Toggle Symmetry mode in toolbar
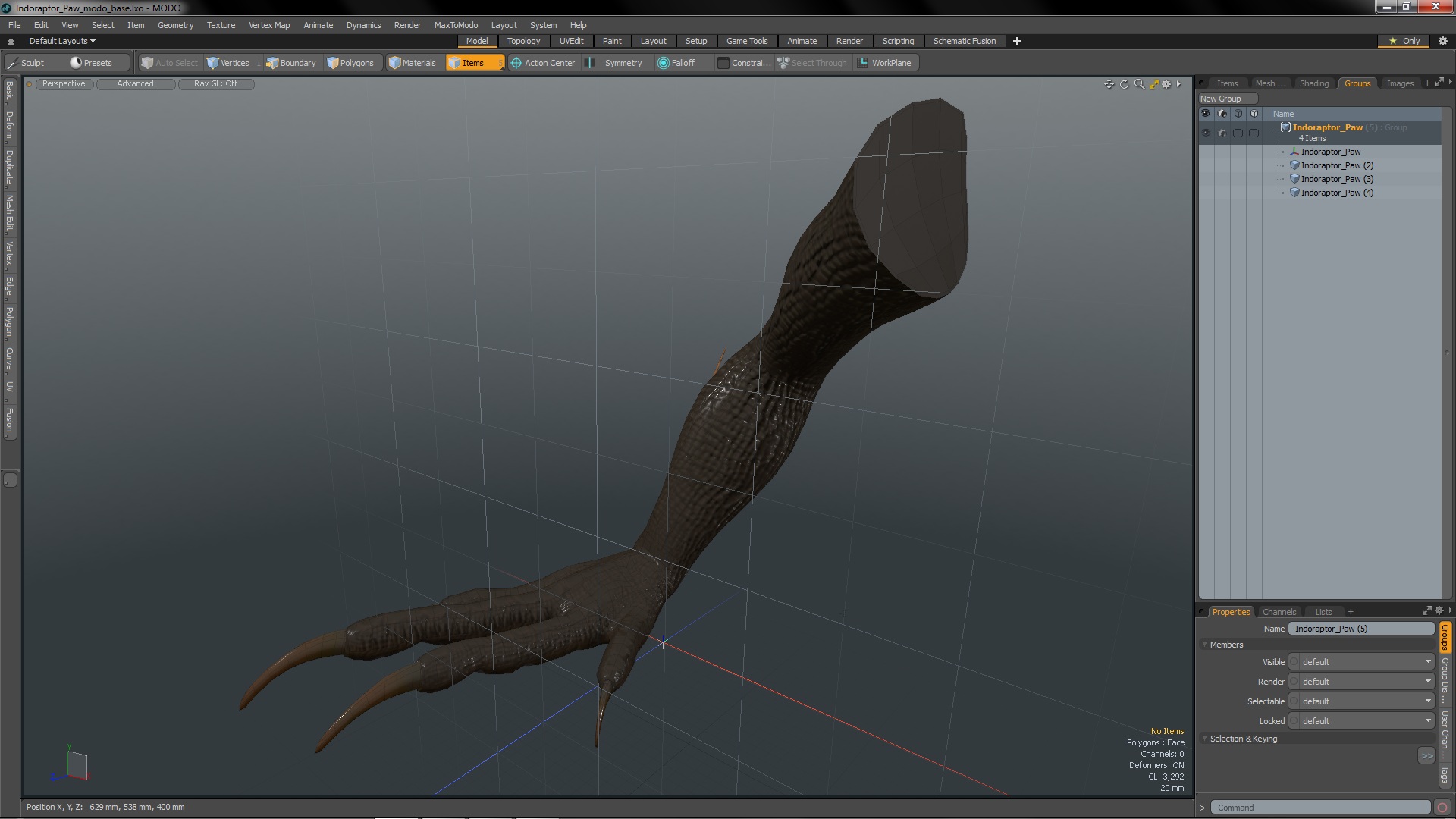This screenshot has height=819, width=1456. 616,63
